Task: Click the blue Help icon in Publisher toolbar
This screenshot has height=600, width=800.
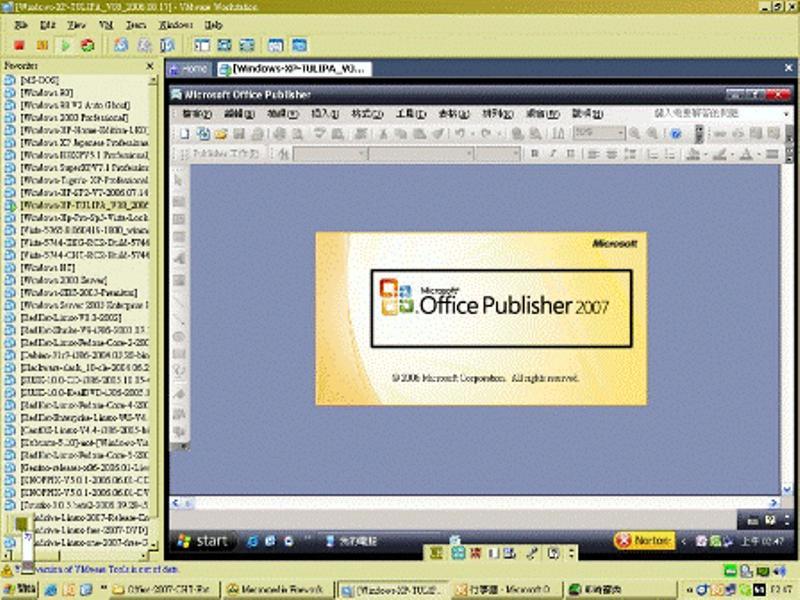Action: click(676, 134)
